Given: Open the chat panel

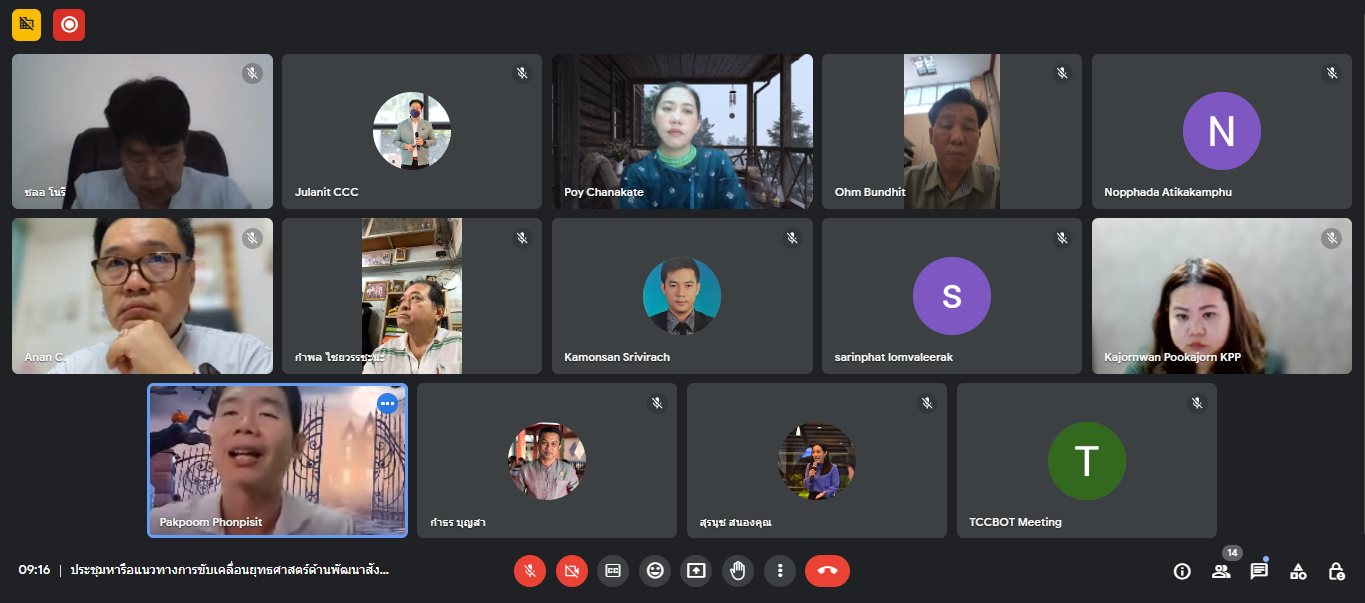Looking at the screenshot, I should (x=1259, y=571).
